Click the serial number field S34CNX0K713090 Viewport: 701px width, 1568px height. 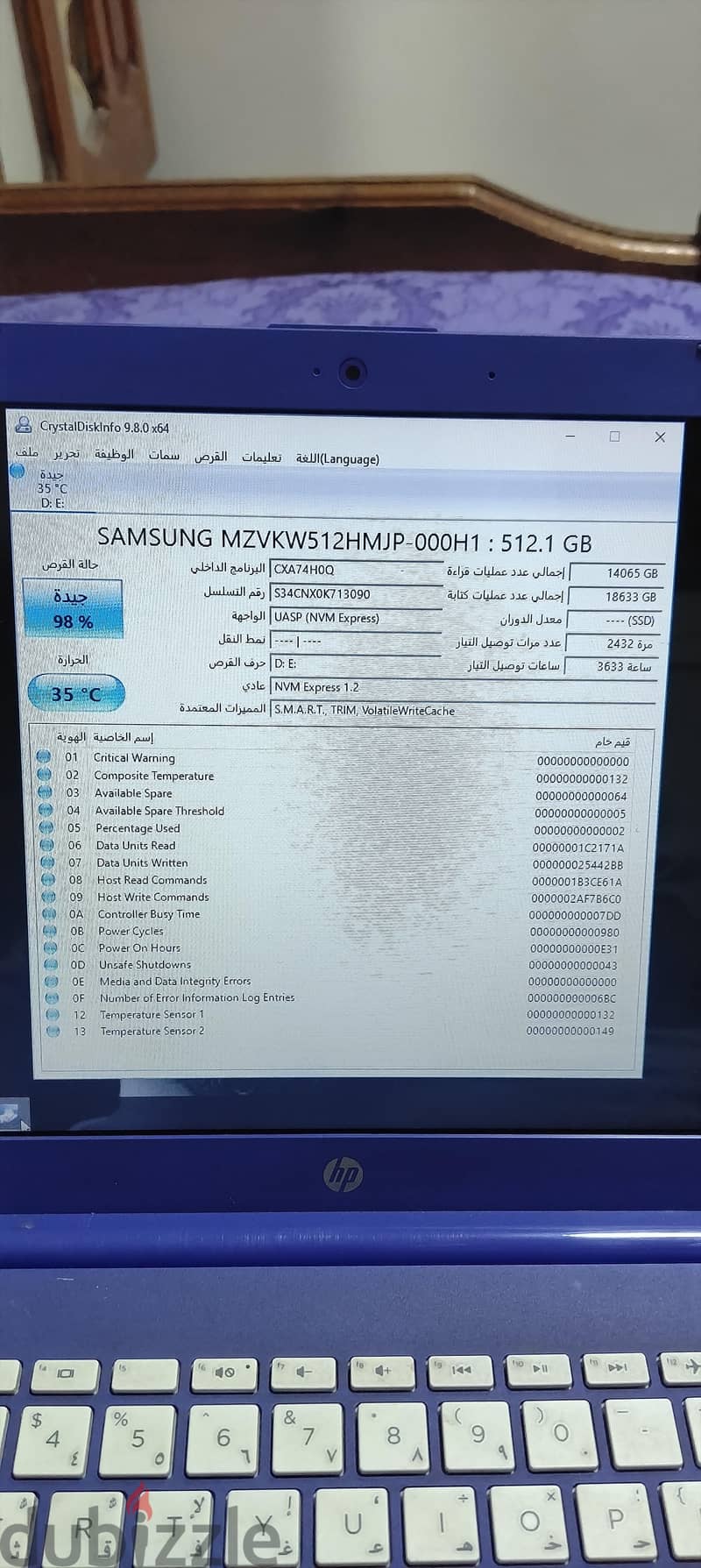point(356,593)
